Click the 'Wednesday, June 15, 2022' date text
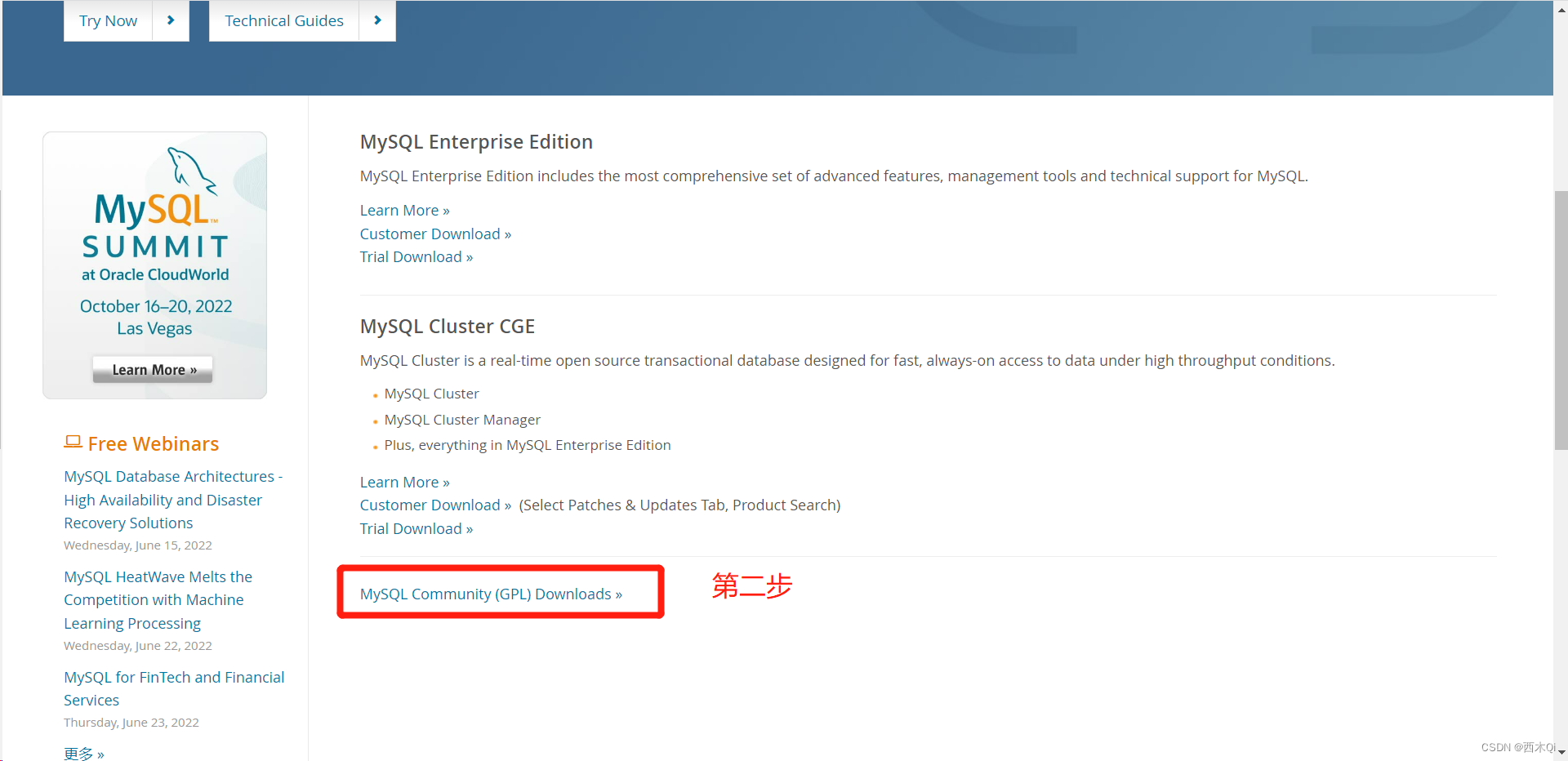 (x=138, y=545)
